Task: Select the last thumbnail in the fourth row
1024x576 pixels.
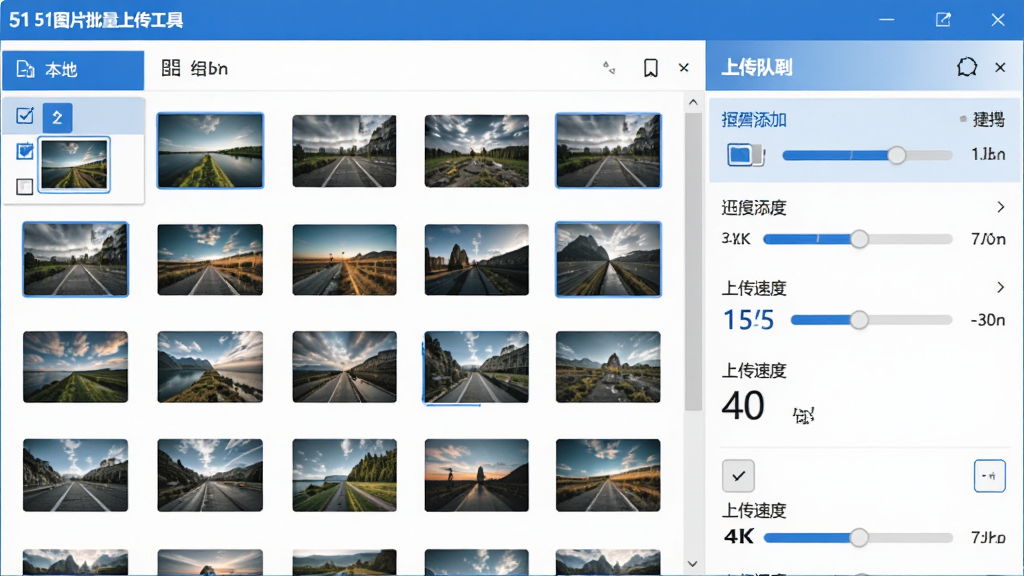Action: 608,475
